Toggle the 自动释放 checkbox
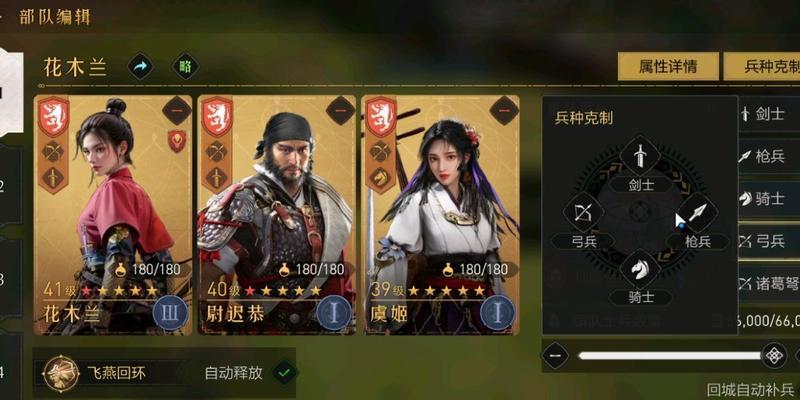800x400 pixels. pos(285,373)
